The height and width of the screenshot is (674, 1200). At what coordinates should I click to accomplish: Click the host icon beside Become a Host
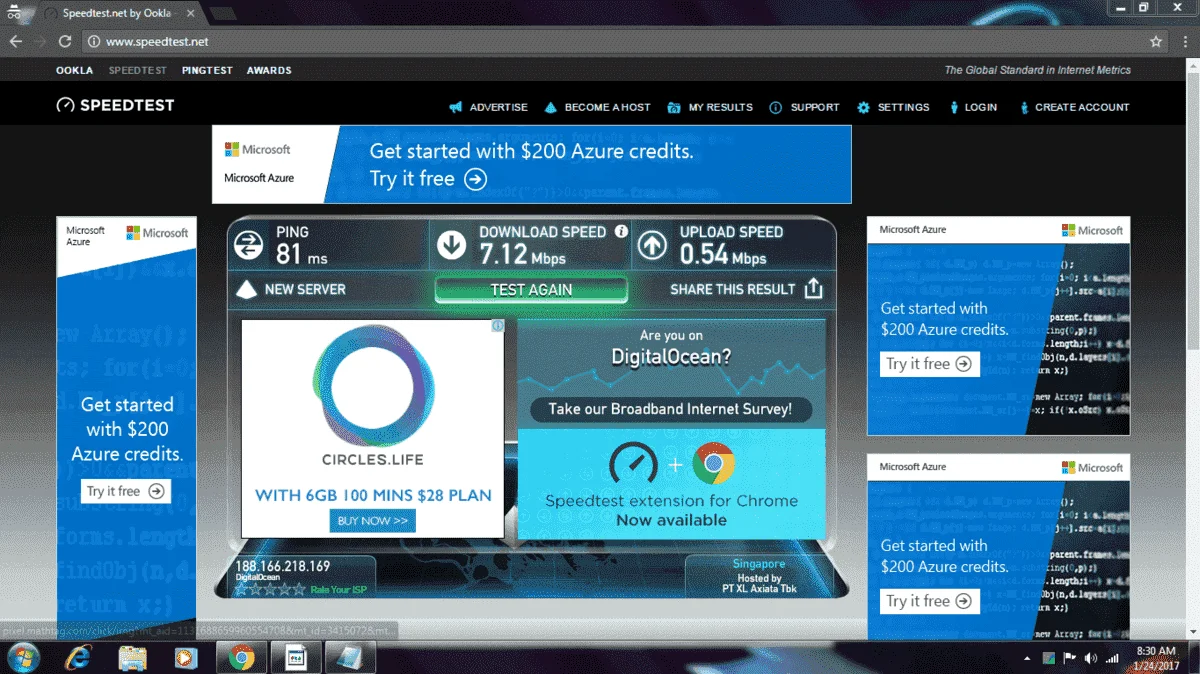point(550,107)
